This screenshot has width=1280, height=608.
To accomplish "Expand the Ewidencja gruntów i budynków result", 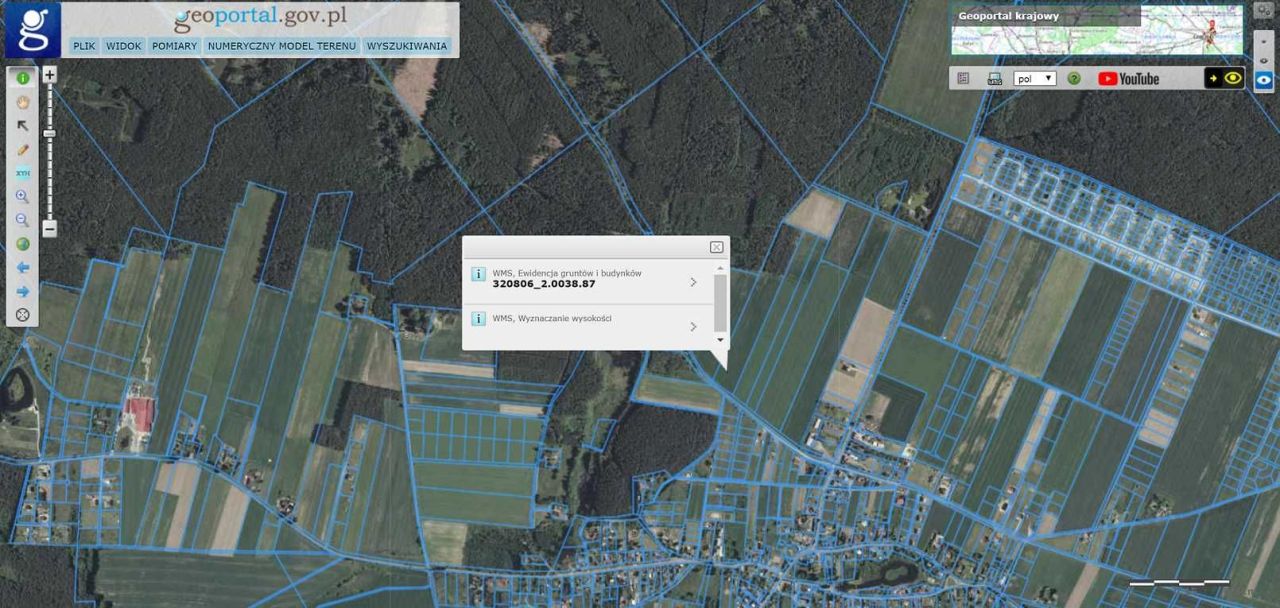I will (x=693, y=282).
